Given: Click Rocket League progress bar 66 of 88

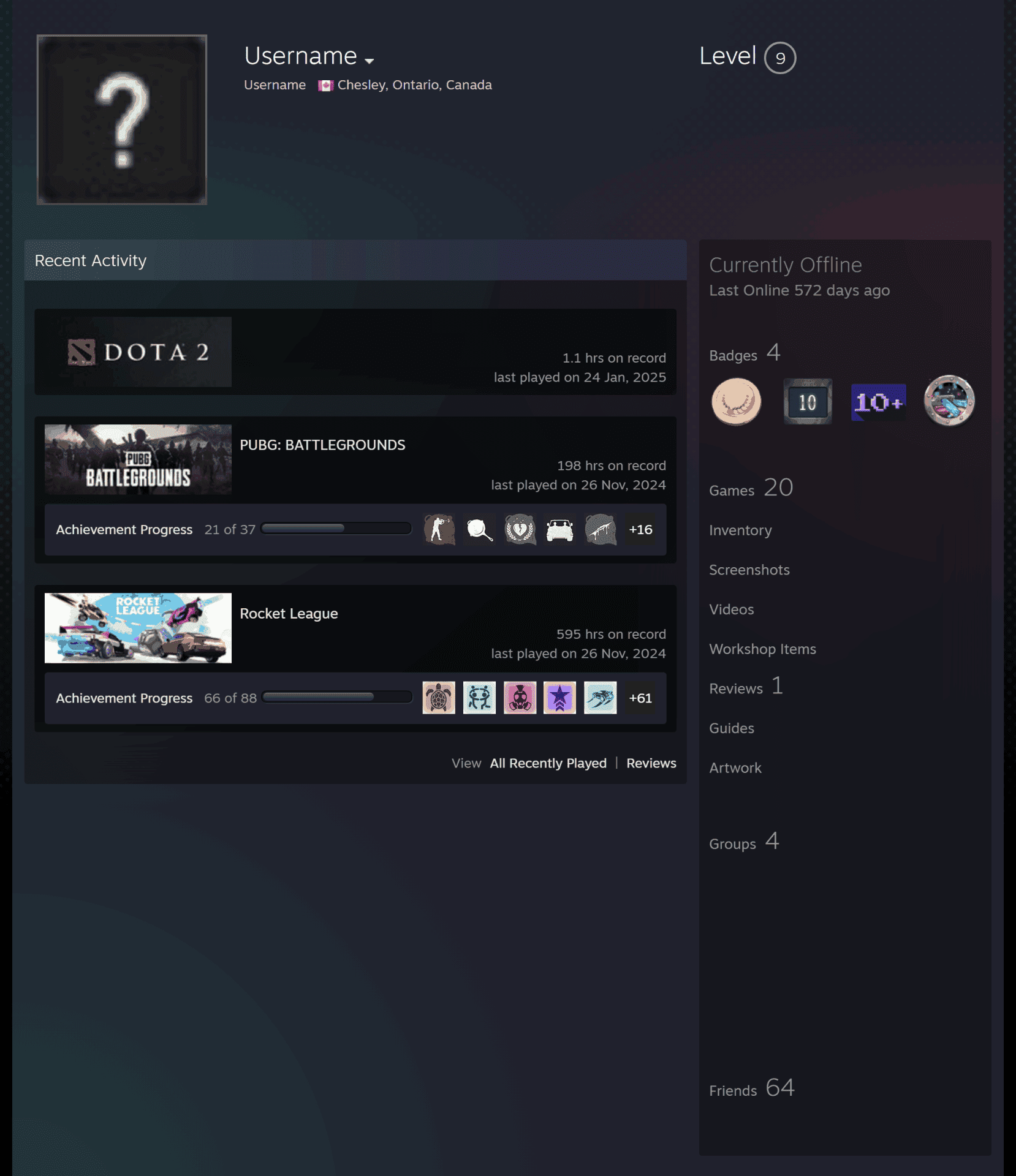Looking at the screenshot, I should (337, 697).
